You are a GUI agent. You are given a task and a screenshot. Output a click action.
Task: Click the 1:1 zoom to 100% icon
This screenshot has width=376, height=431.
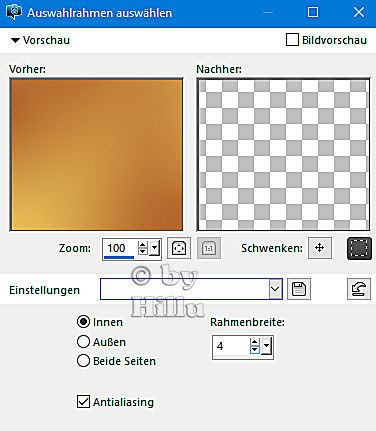pyautogui.click(x=209, y=248)
